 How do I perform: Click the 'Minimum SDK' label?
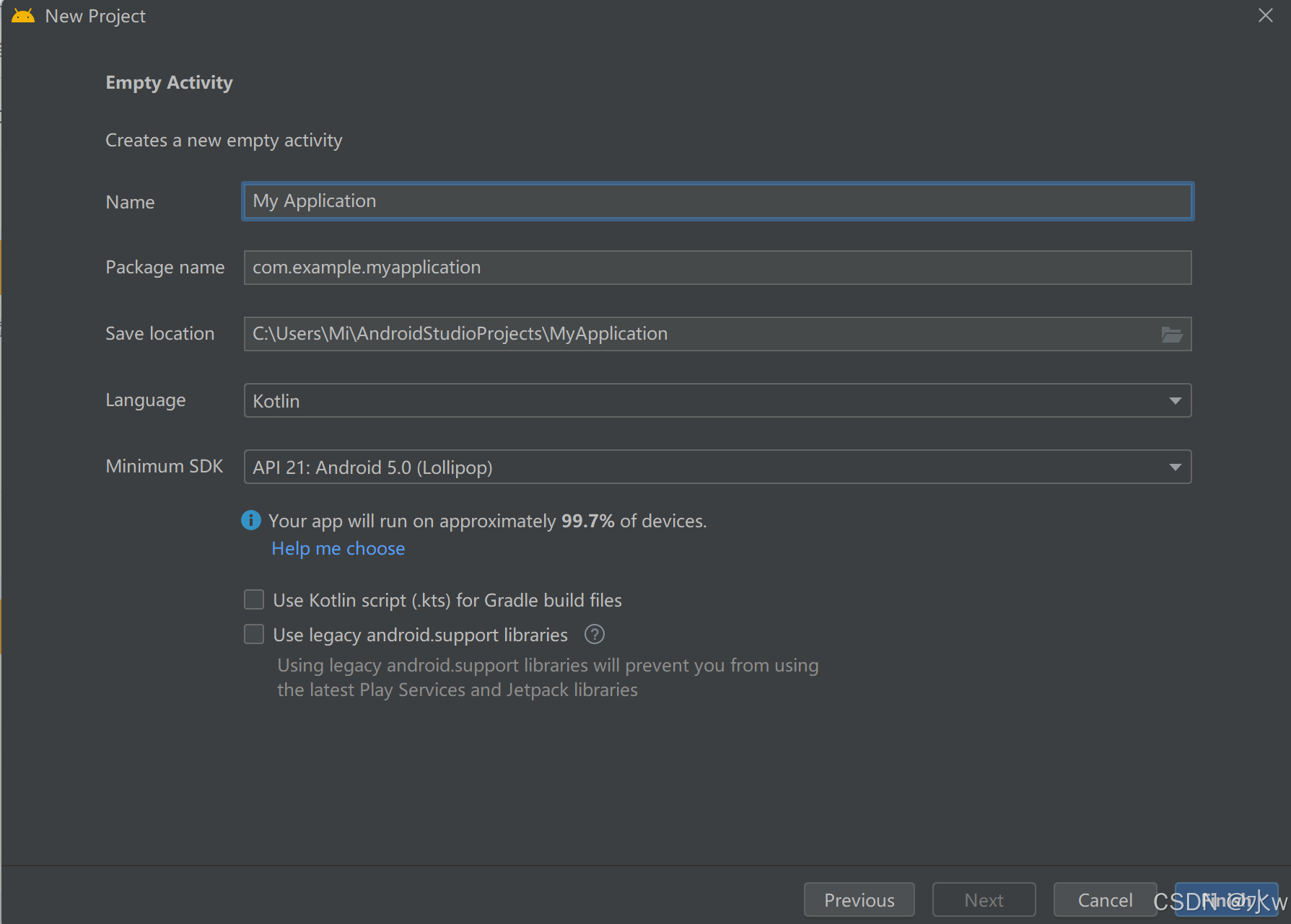(x=165, y=467)
